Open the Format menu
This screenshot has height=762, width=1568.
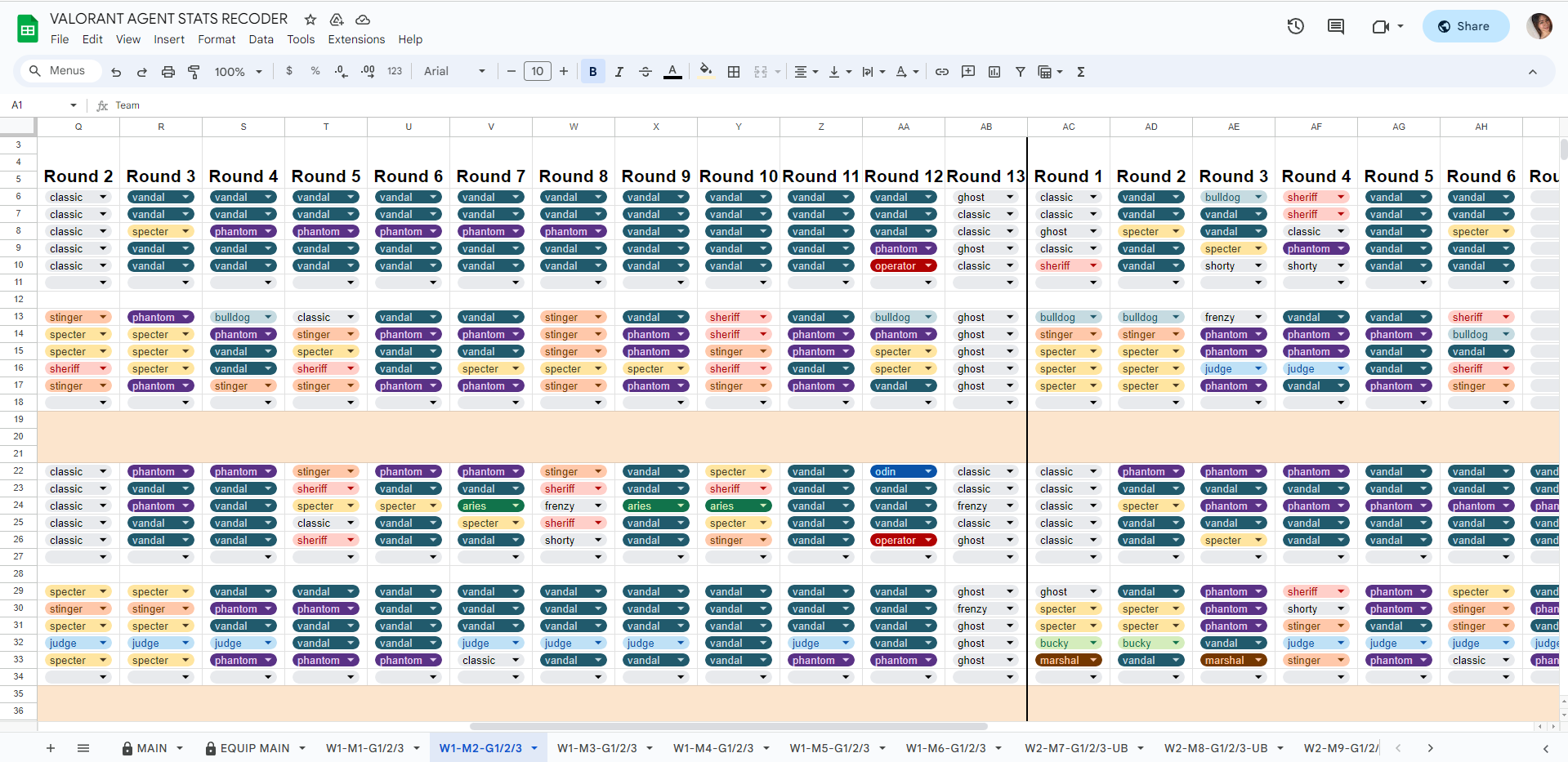click(217, 39)
